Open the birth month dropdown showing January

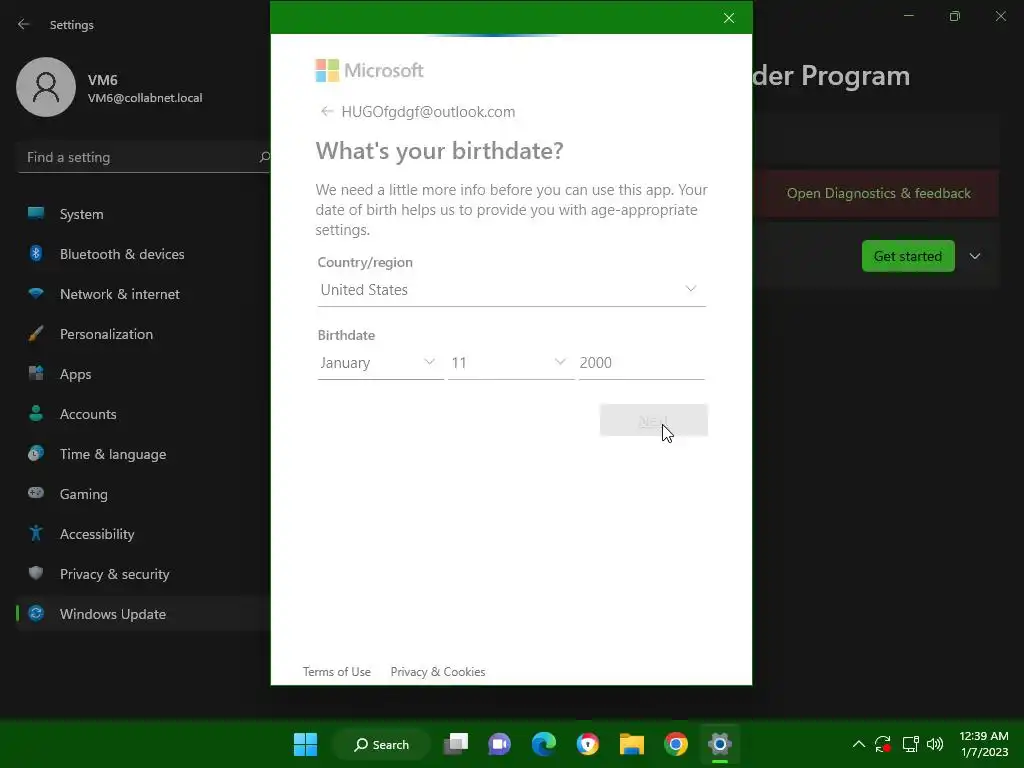380,362
